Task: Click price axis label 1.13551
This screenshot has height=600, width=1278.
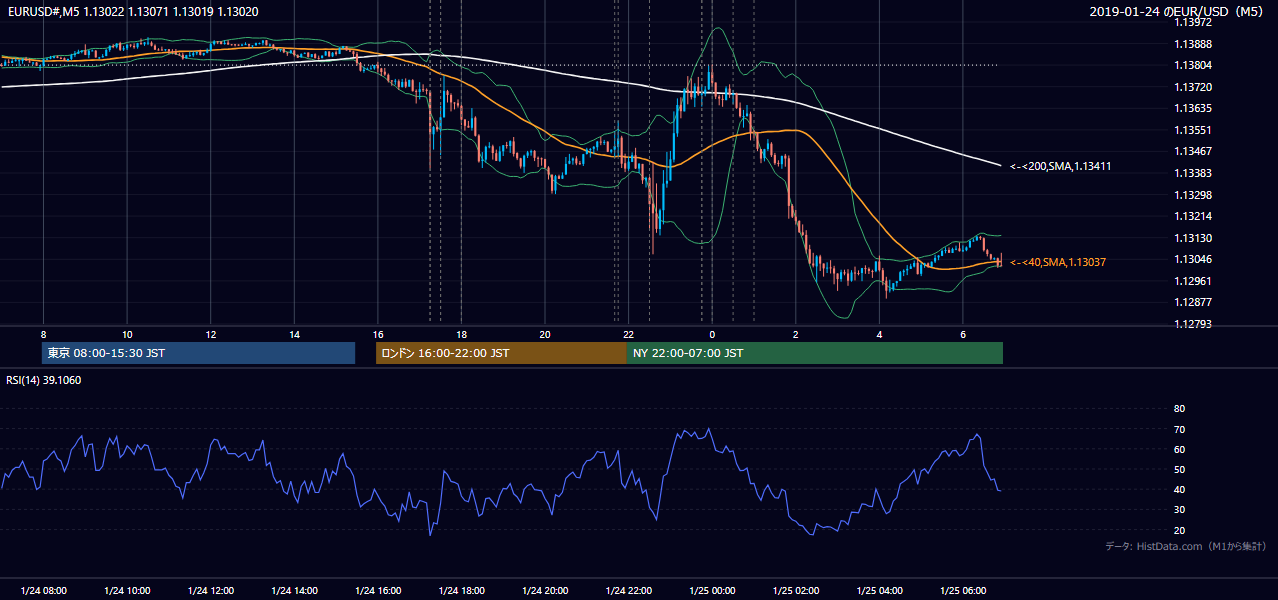Action: point(1193,130)
